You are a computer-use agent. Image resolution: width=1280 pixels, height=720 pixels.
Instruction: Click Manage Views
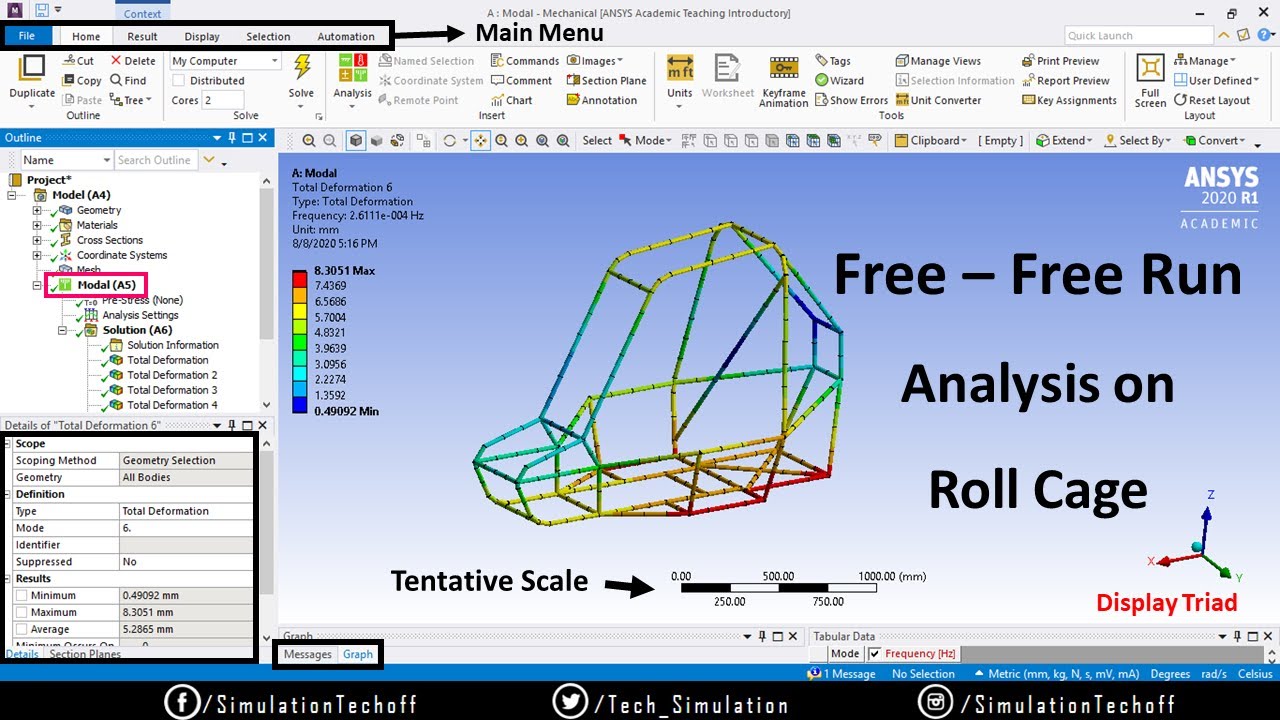tap(938, 61)
